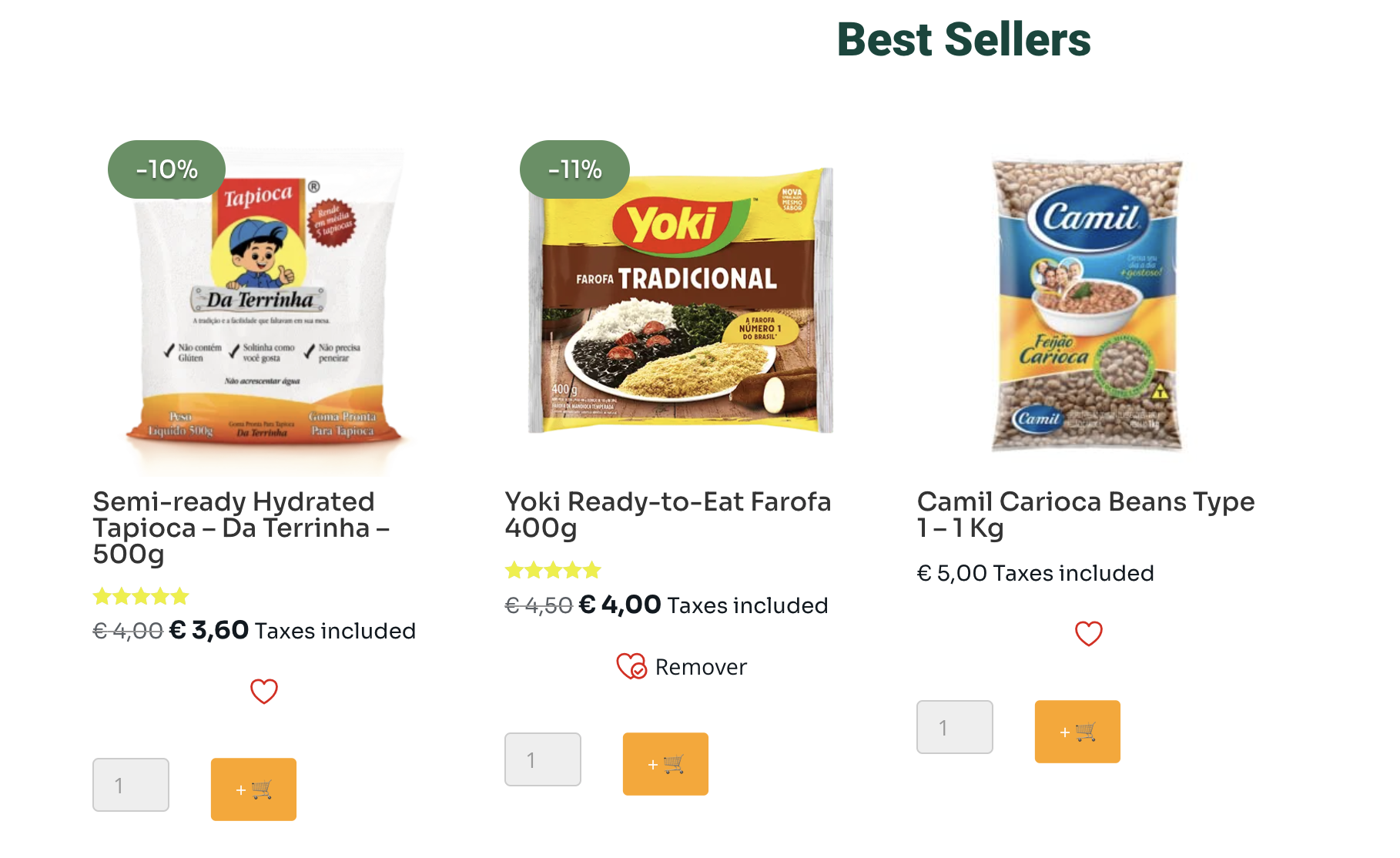
Task: Open Semi-ready Hydrated Tapioca product title
Action: coord(240,528)
